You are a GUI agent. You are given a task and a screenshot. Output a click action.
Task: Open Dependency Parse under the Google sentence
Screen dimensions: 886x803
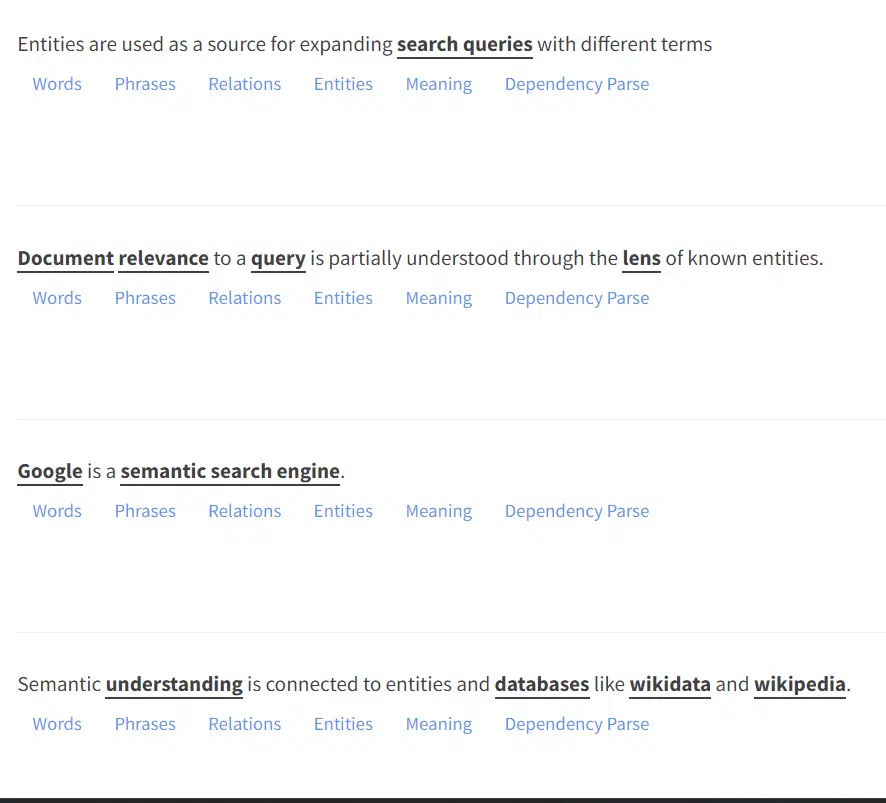[x=576, y=511]
